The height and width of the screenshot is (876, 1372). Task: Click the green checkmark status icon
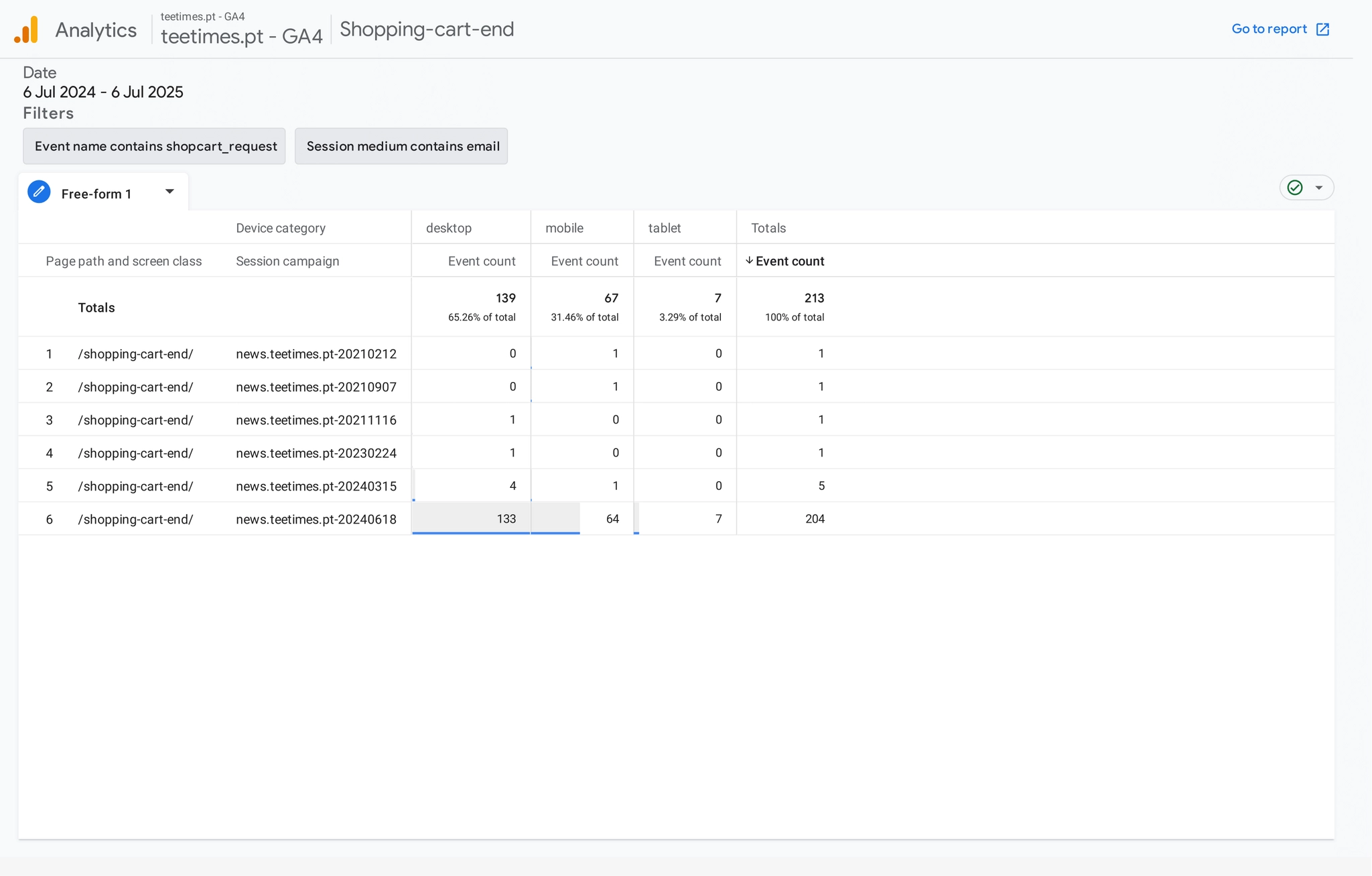coord(1295,188)
